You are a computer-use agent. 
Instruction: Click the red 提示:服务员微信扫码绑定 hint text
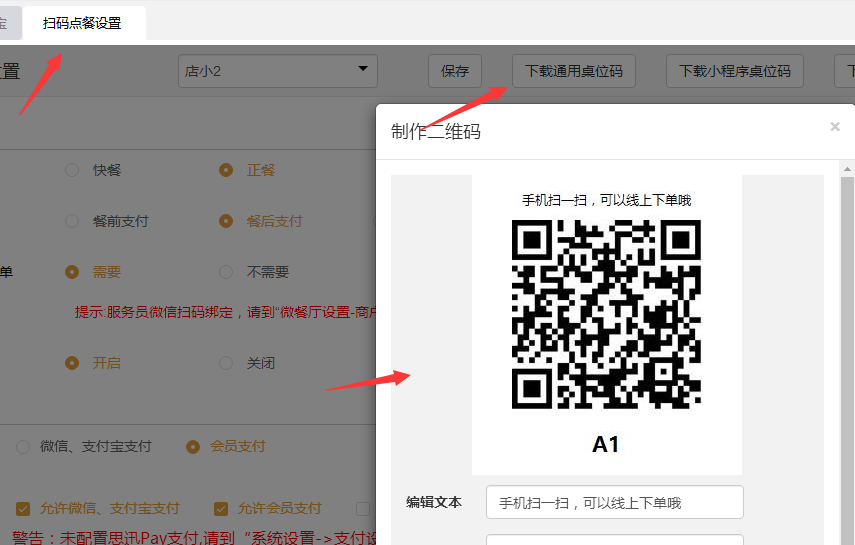(226, 312)
